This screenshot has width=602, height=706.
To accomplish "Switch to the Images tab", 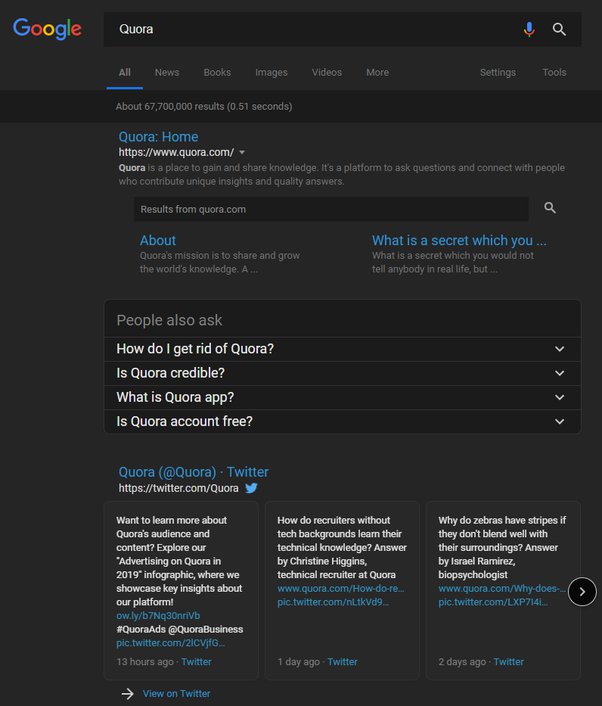I will coord(271,72).
